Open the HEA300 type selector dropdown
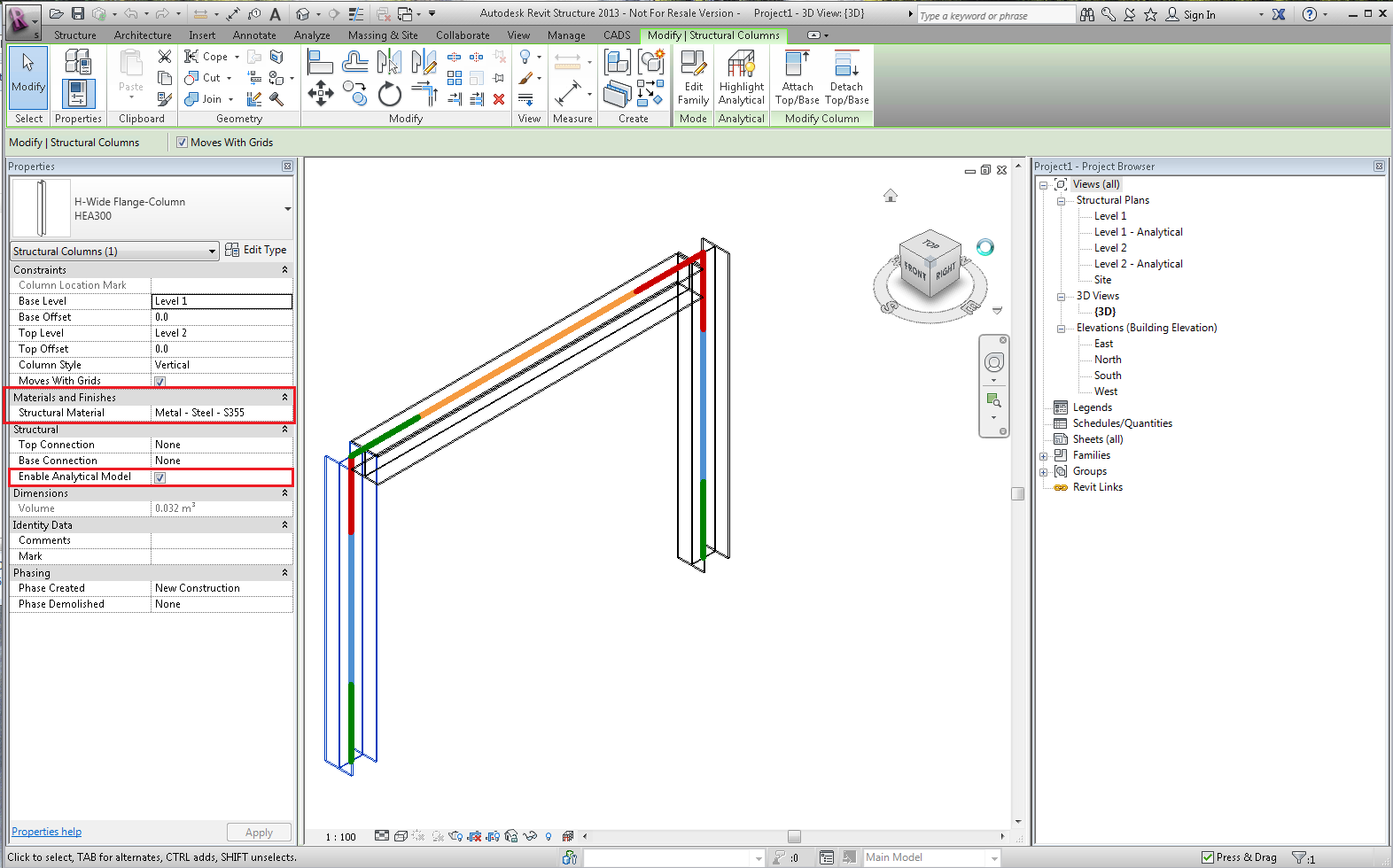 [287, 209]
